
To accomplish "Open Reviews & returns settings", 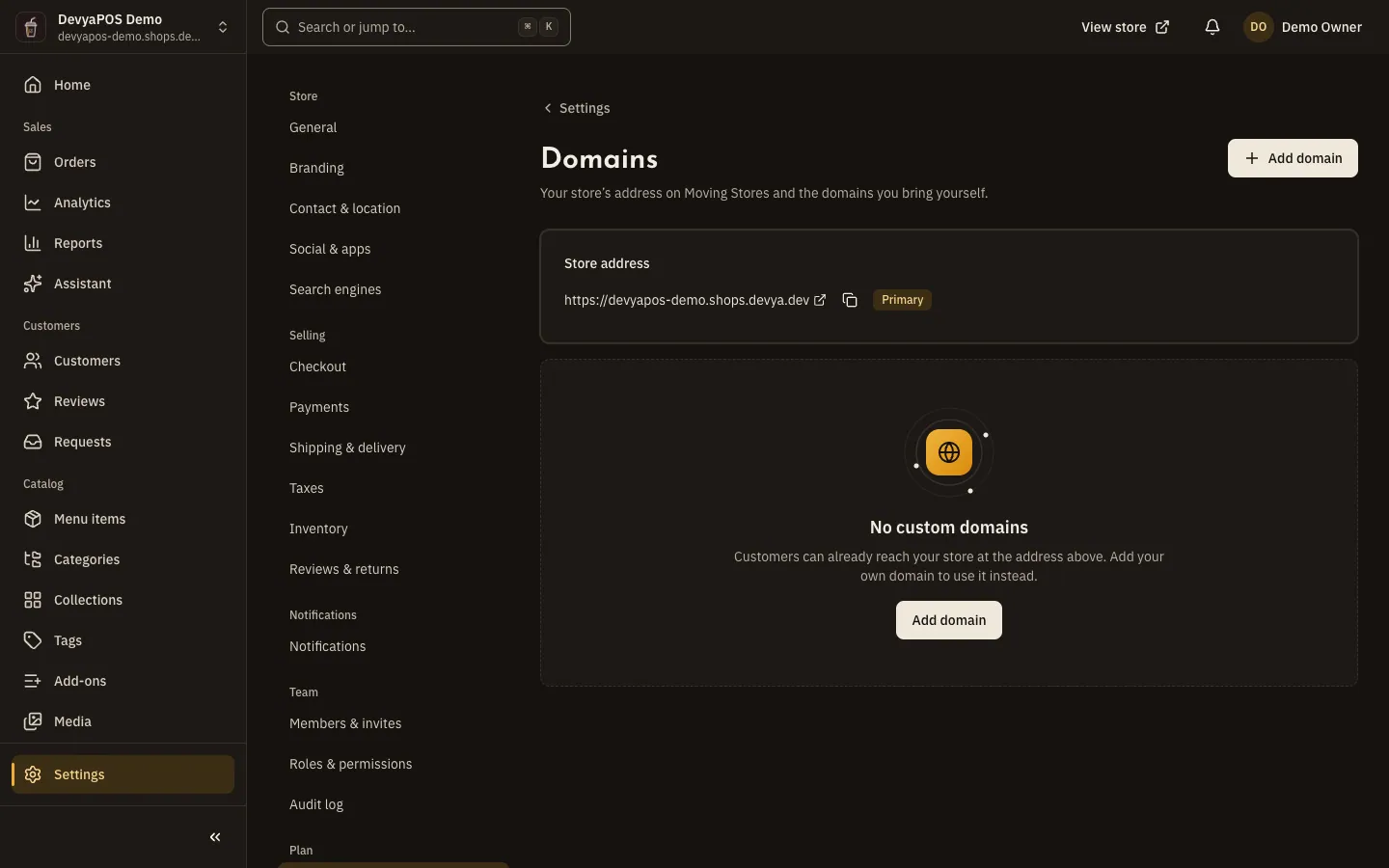I will point(343,569).
